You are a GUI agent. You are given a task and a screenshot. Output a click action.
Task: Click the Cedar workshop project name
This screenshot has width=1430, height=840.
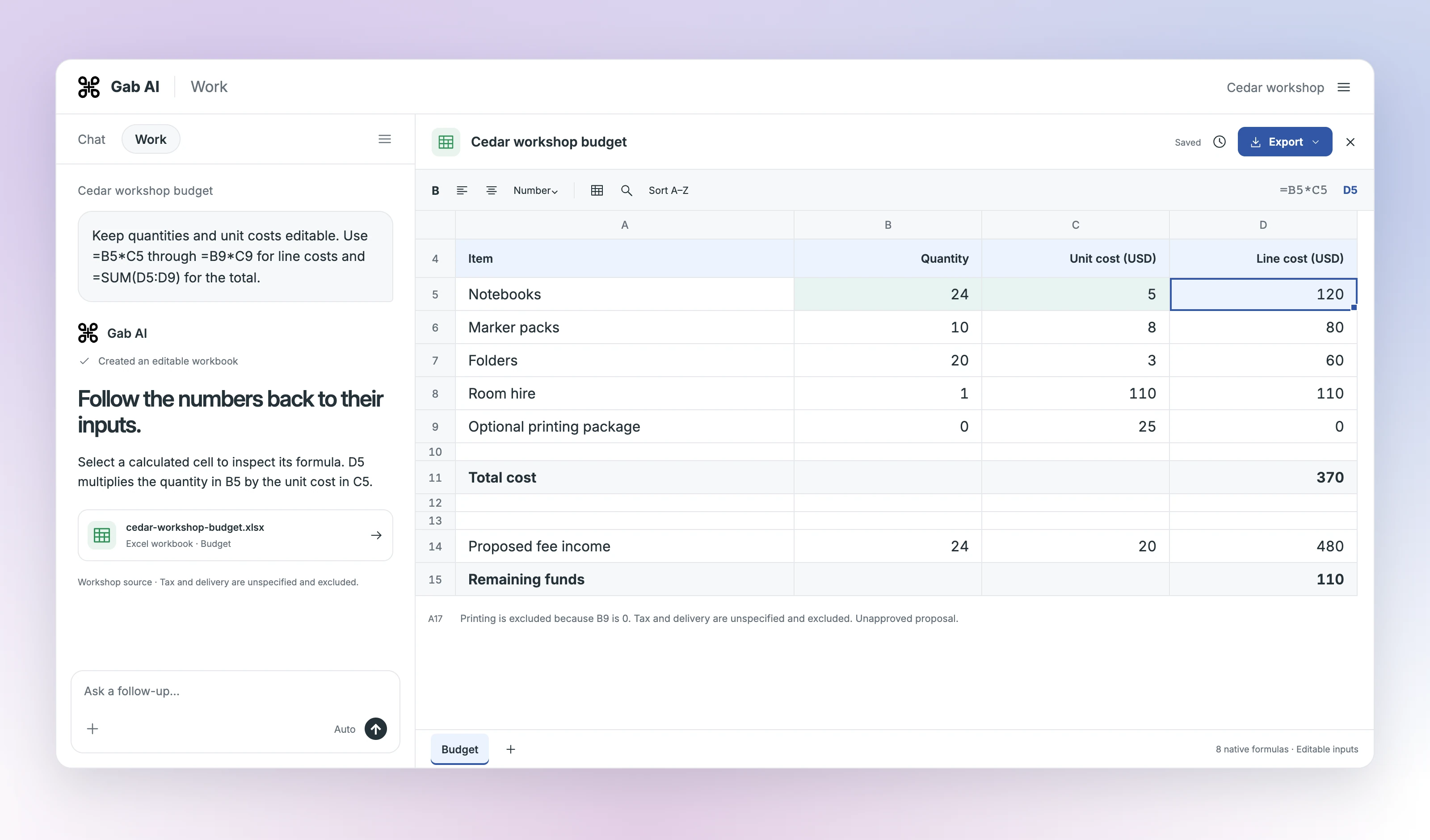1275,88
